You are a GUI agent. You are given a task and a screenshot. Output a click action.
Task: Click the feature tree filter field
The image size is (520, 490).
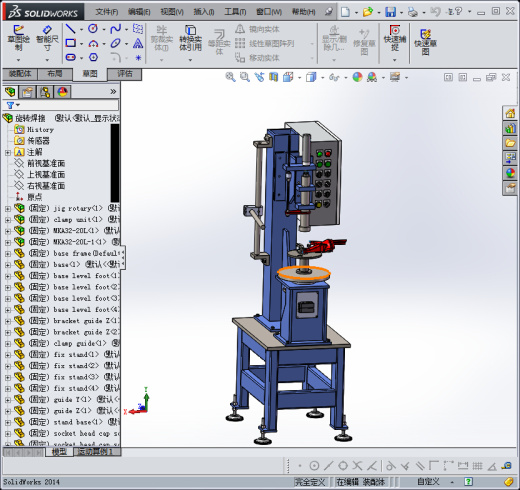tap(61, 105)
